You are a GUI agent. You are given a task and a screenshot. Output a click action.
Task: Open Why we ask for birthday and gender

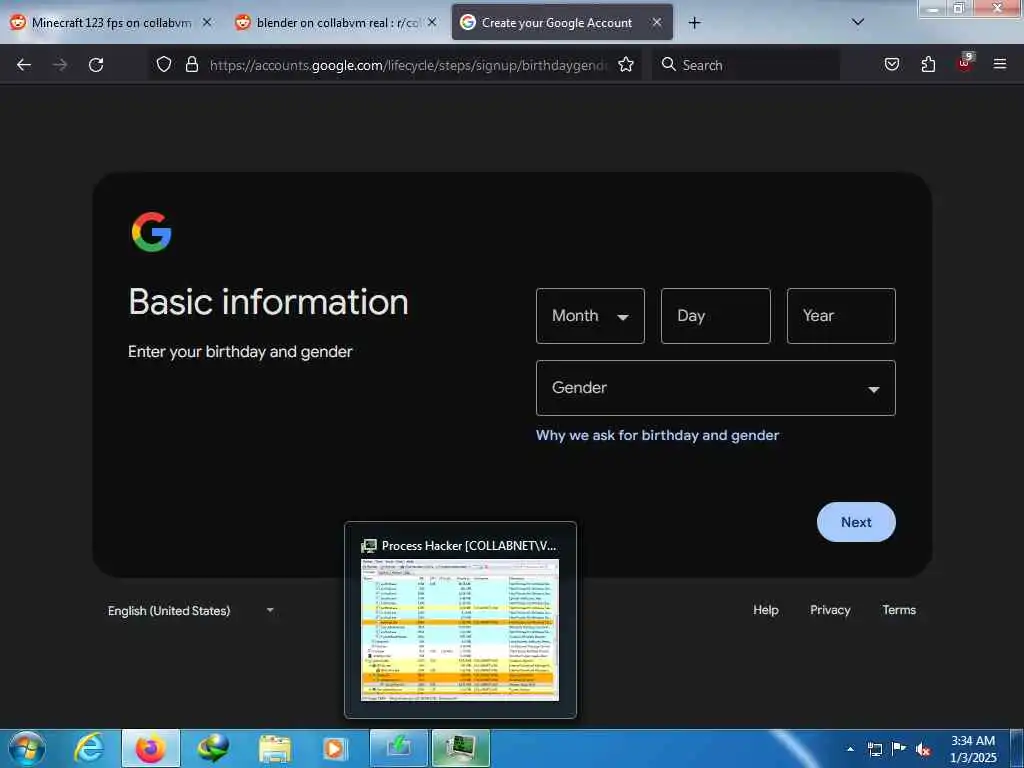[658, 436]
